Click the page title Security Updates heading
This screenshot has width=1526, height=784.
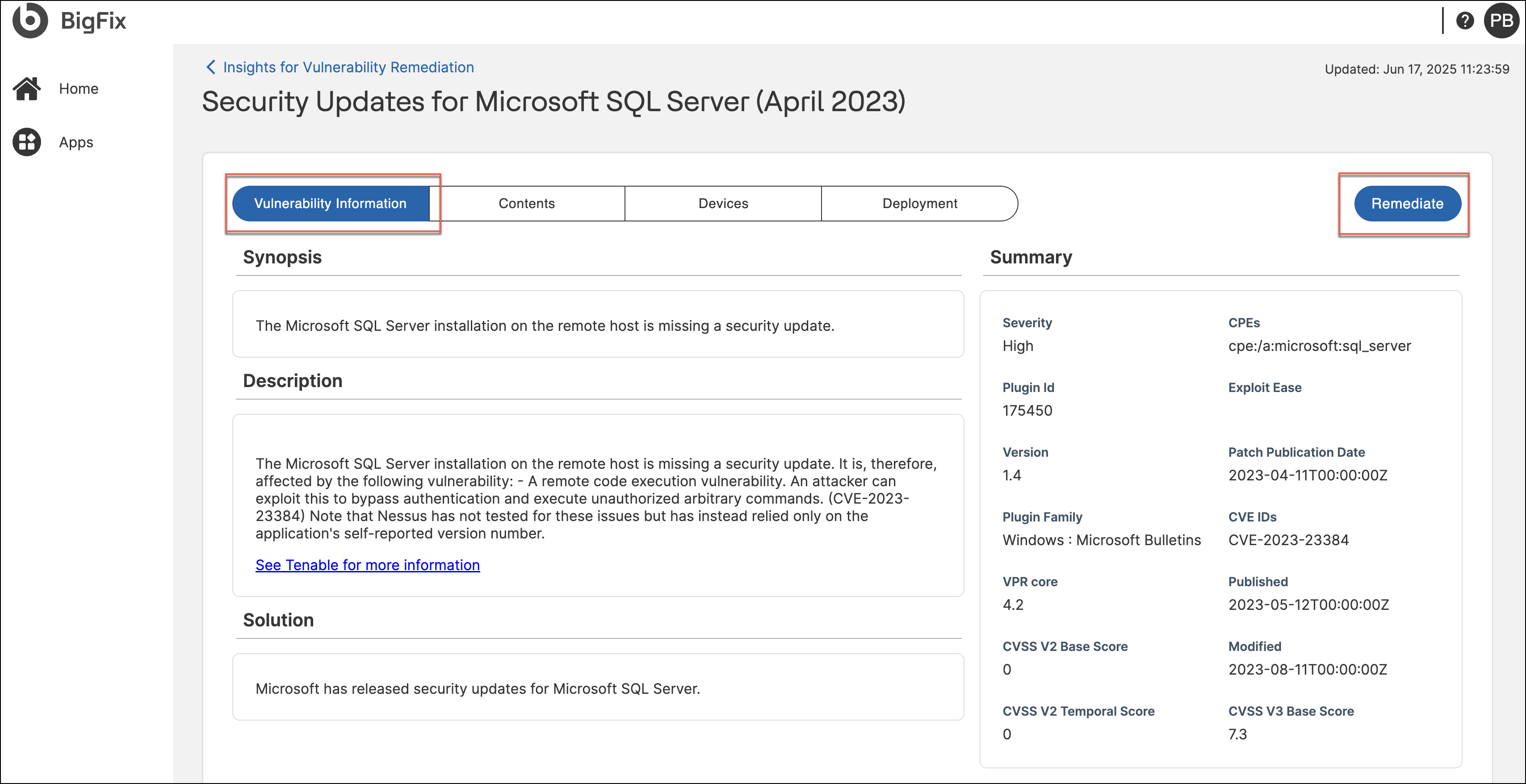tap(553, 101)
